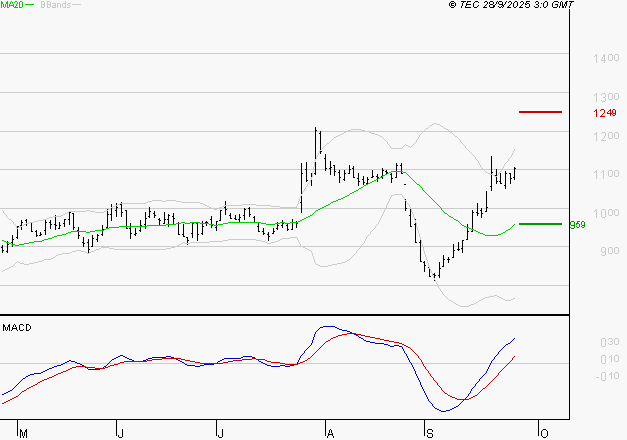Click the red 1249 price label

(604, 113)
